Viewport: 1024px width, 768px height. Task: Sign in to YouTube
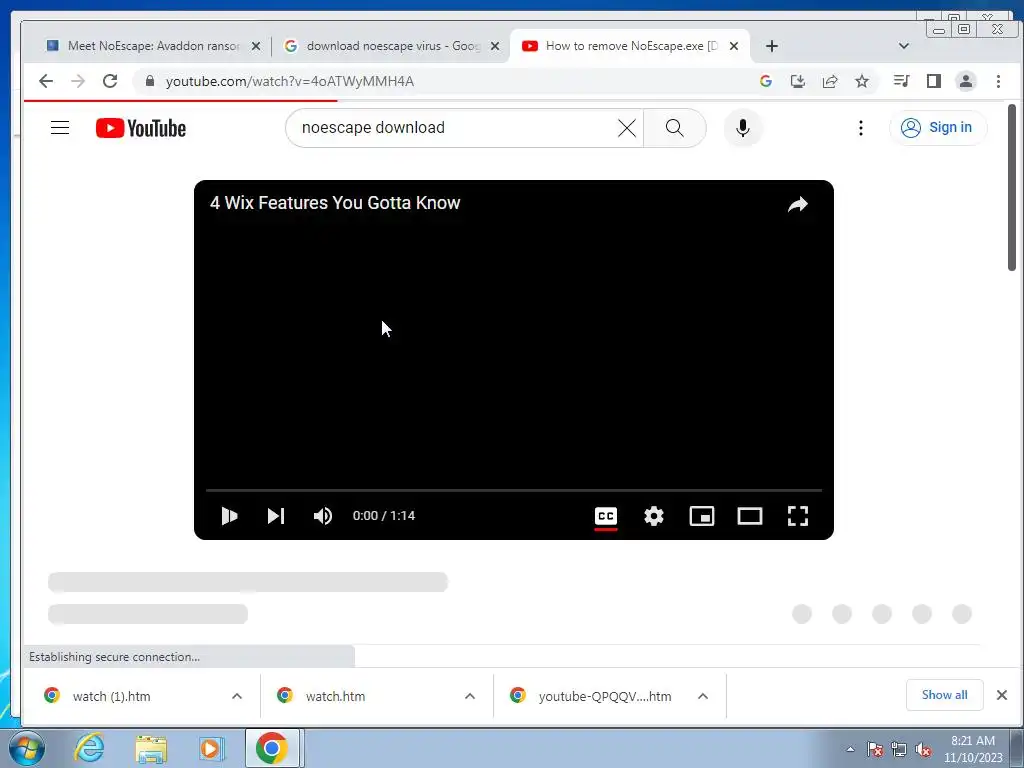(937, 127)
